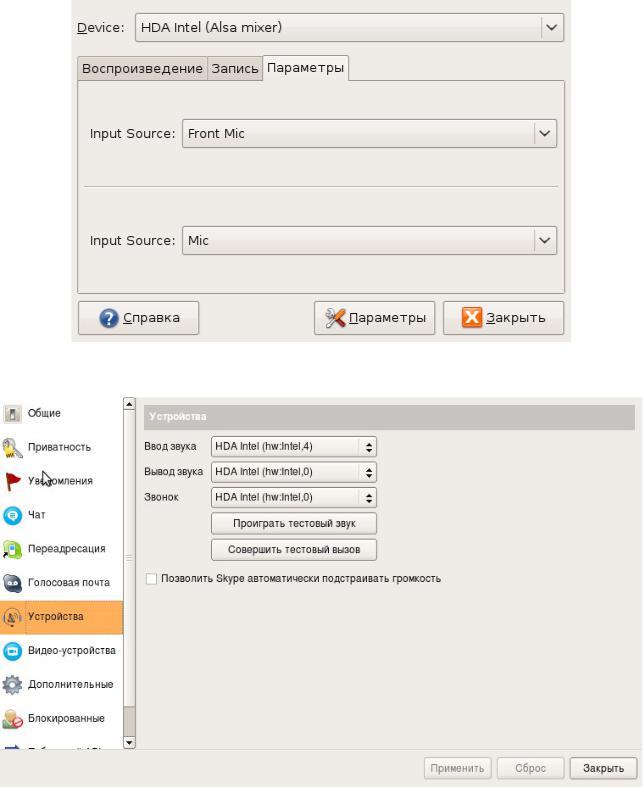Click the tools icon on Параметры button

[335, 318]
